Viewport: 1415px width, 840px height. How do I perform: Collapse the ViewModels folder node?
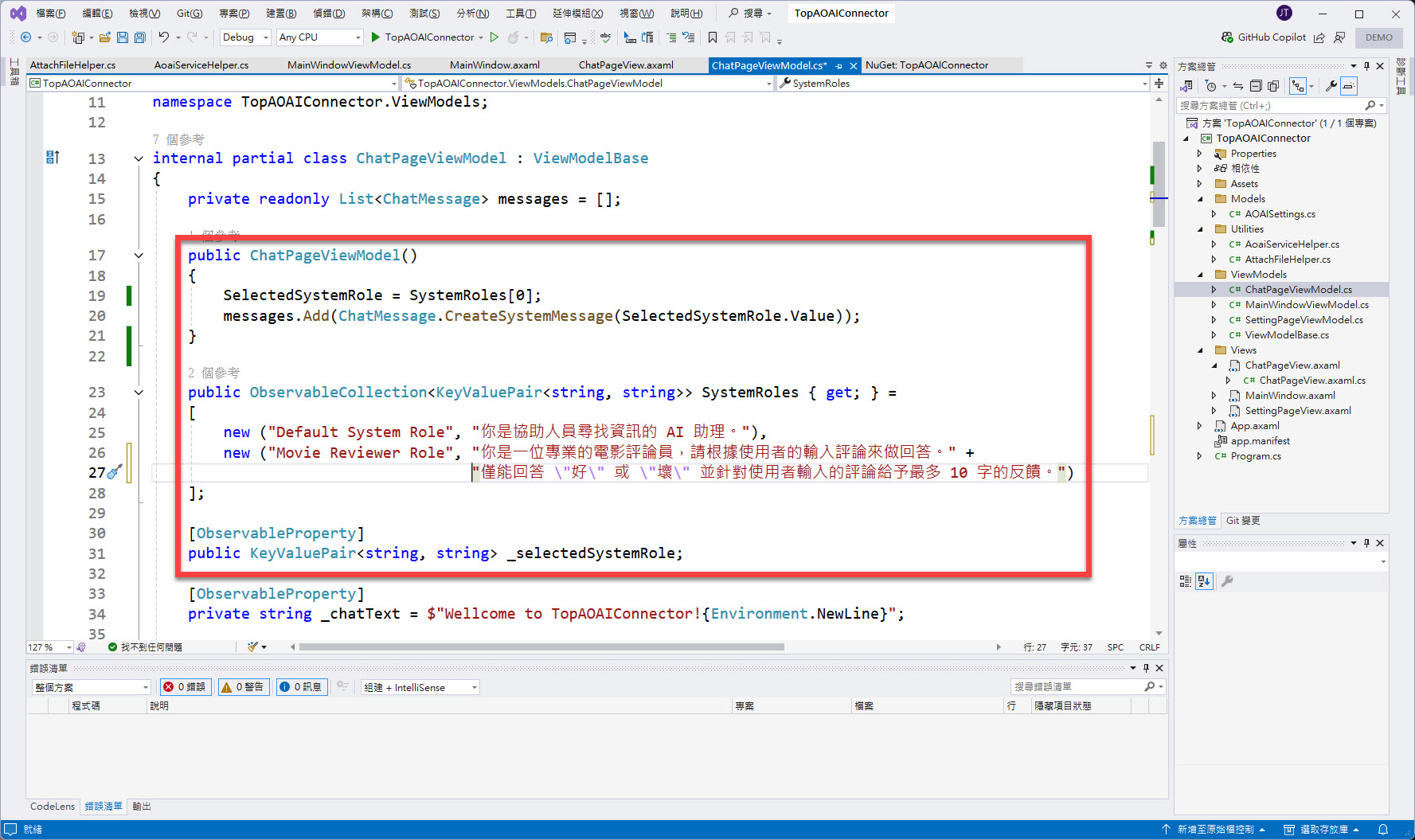(1200, 275)
